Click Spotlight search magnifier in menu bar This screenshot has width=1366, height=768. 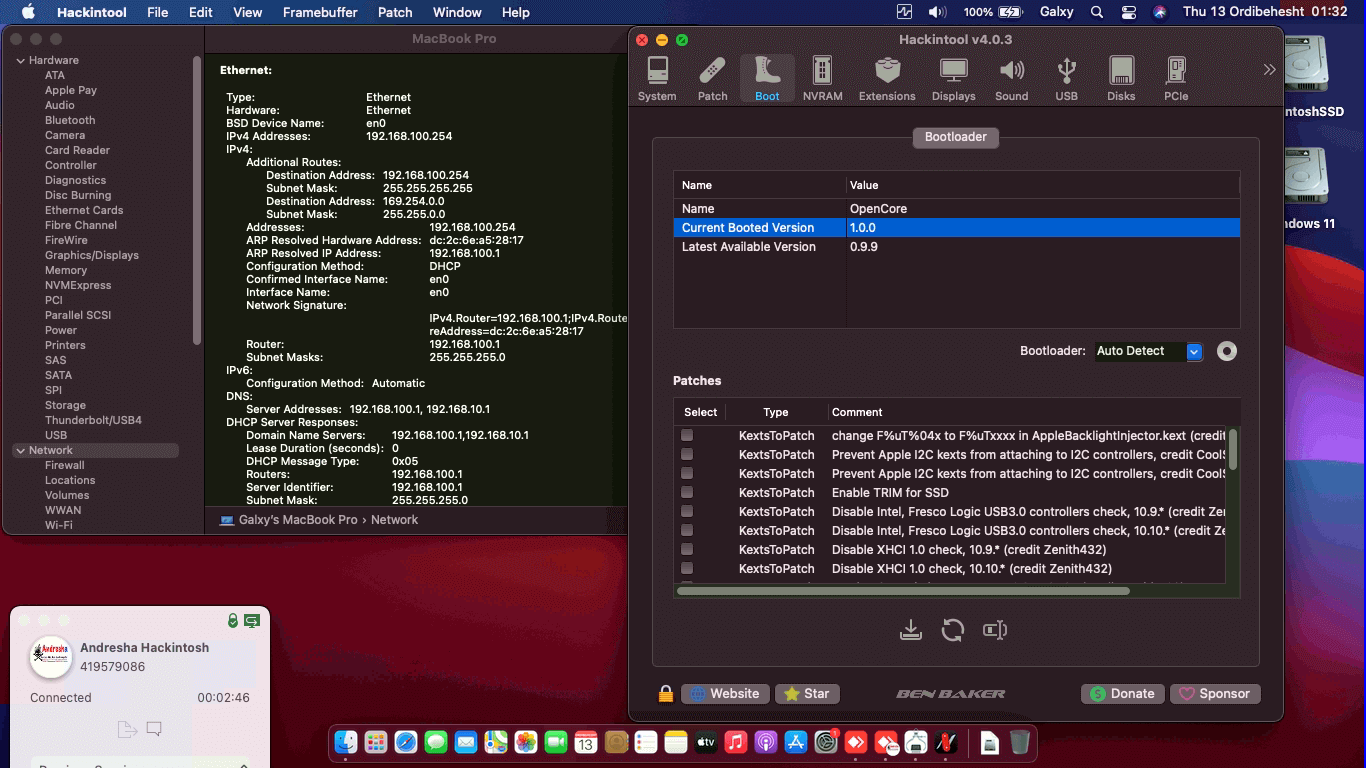1097,12
